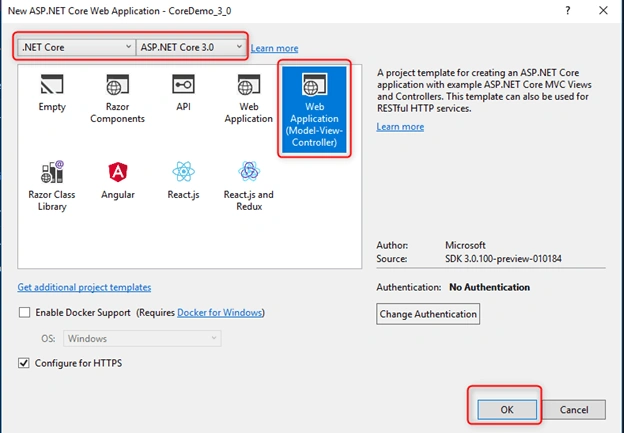The width and height of the screenshot is (624, 433).
Task: Select the React.js template icon
Action: pyautogui.click(x=183, y=172)
